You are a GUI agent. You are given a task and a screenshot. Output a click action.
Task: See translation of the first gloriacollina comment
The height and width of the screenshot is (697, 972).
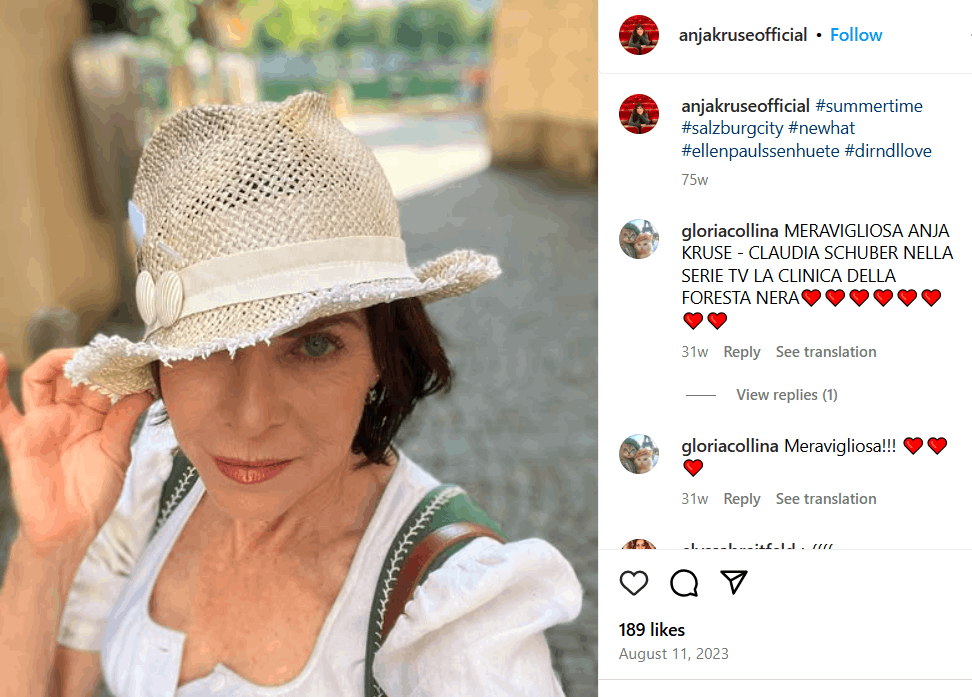pyautogui.click(x=826, y=352)
